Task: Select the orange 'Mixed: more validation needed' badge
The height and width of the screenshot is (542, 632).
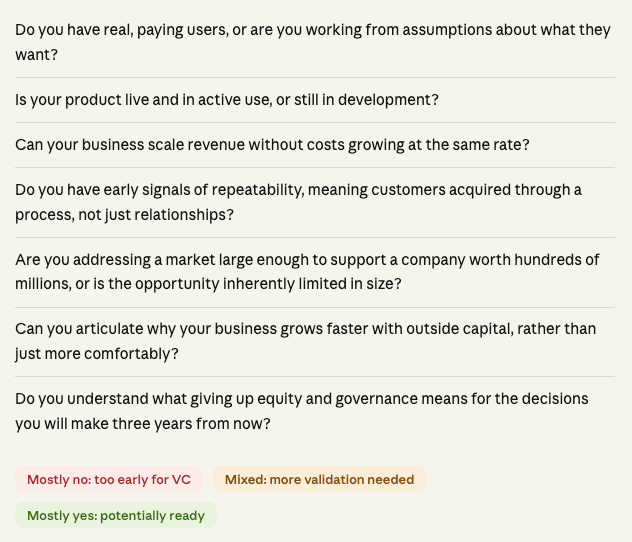Action: [x=319, y=480]
